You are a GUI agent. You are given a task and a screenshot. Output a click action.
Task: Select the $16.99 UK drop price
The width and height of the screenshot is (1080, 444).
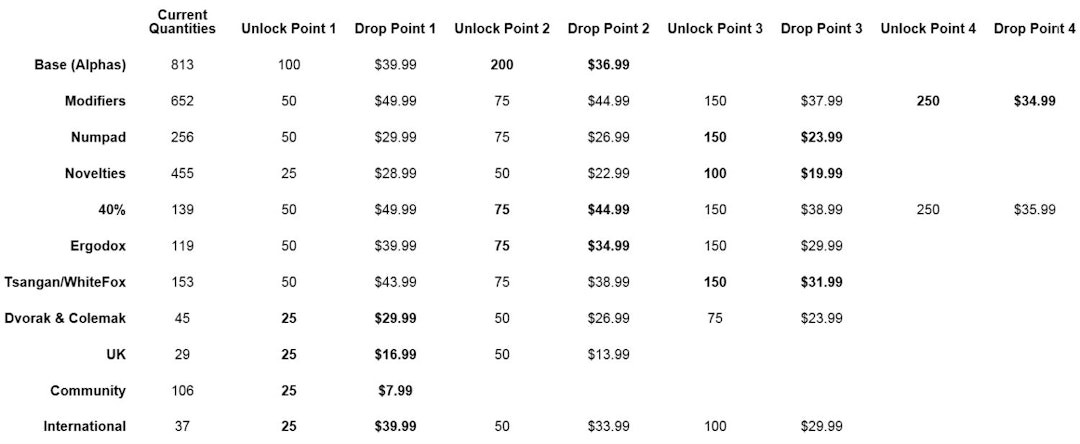click(395, 354)
